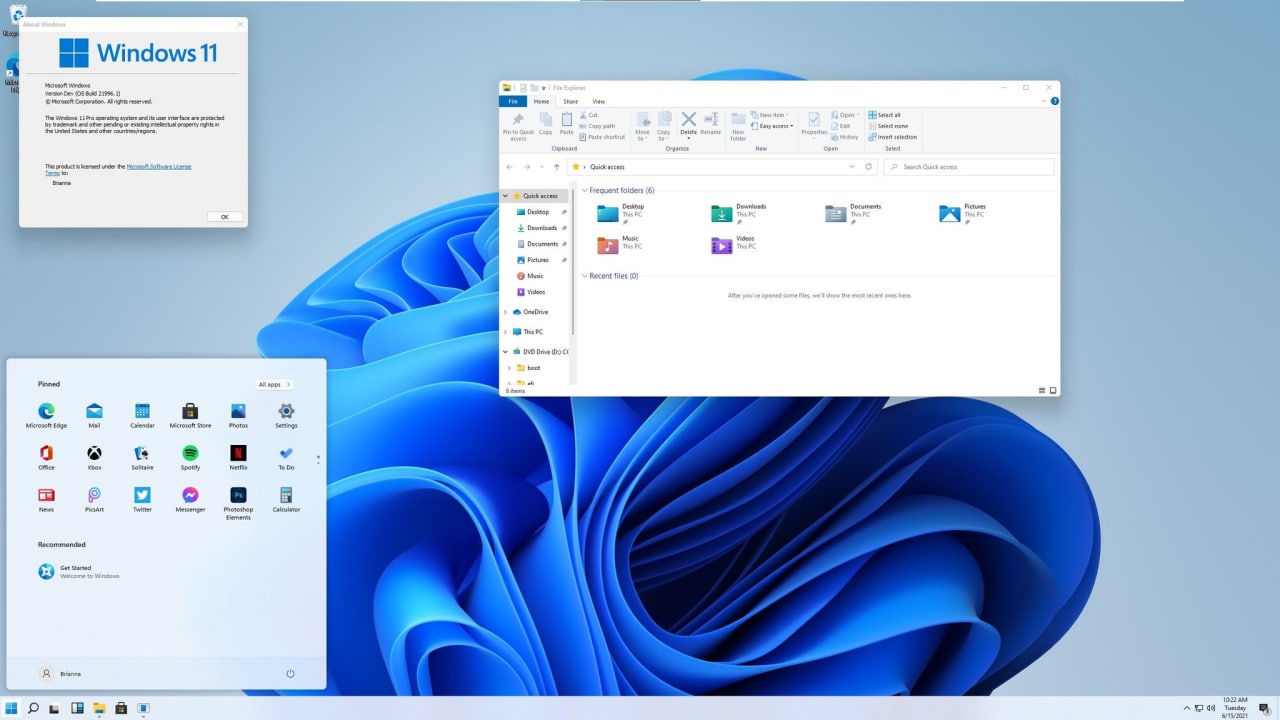The image size is (1280, 720).
Task: Click the Brianna user account button
Action: [59, 673]
